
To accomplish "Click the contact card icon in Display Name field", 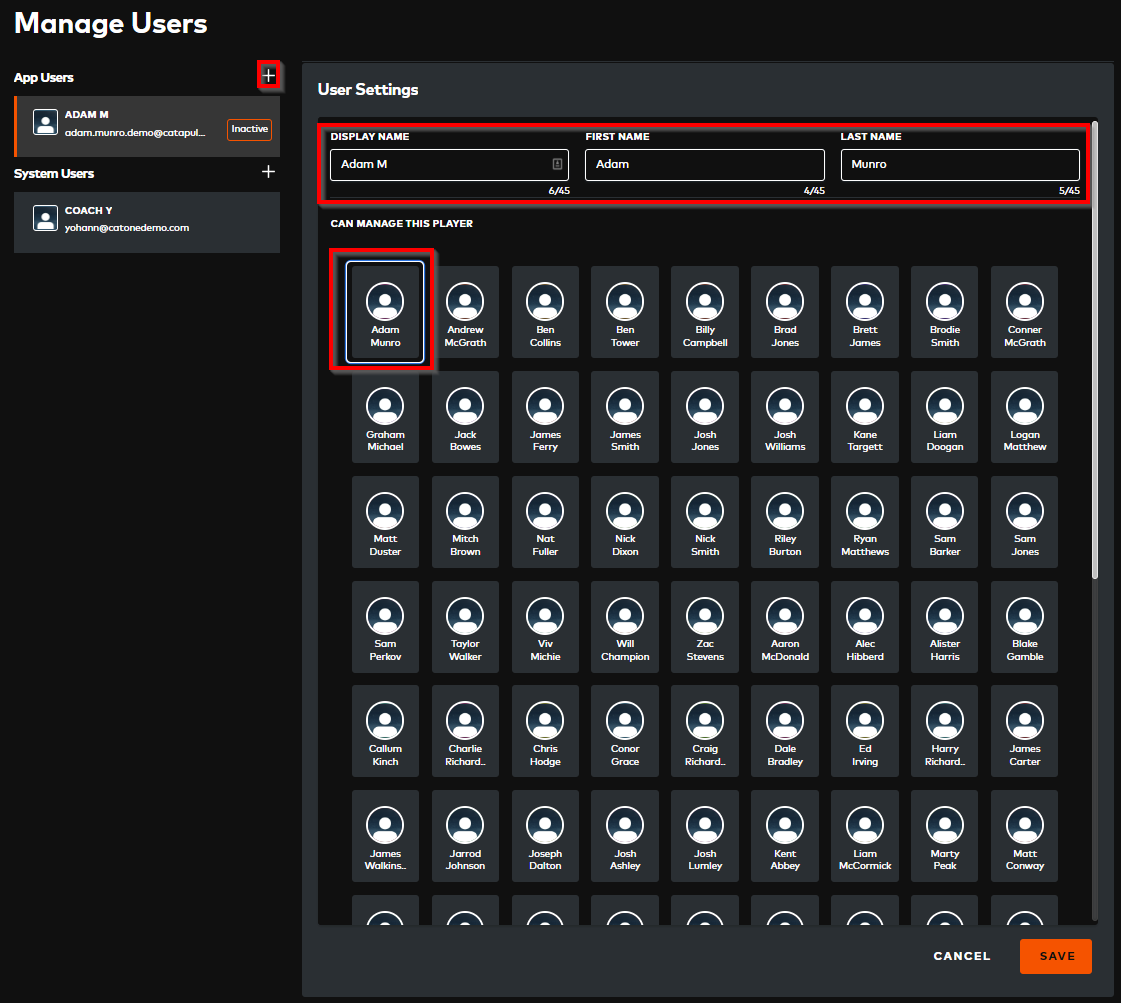I will (557, 164).
